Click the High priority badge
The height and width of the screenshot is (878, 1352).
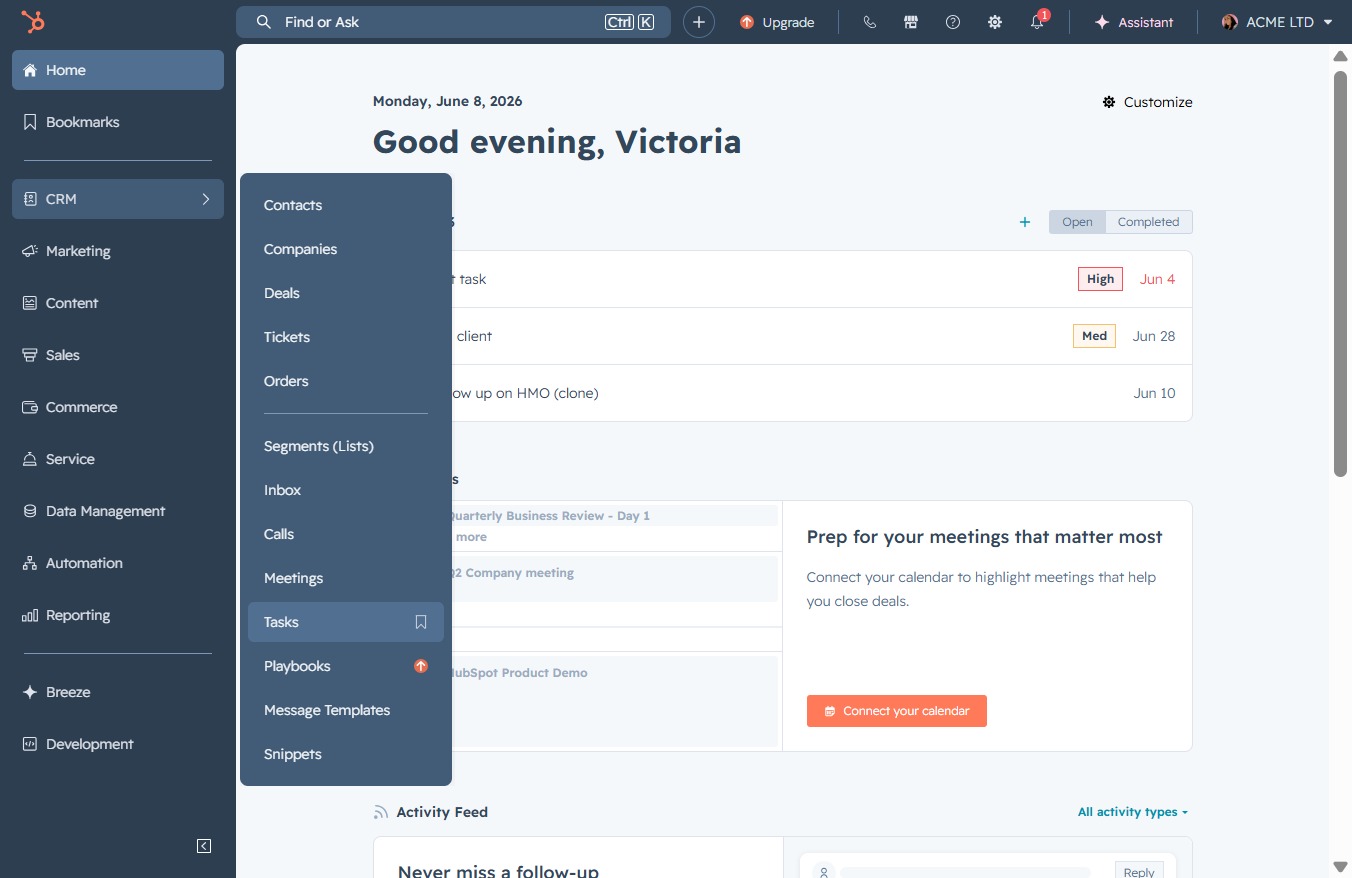point(1100,279)
